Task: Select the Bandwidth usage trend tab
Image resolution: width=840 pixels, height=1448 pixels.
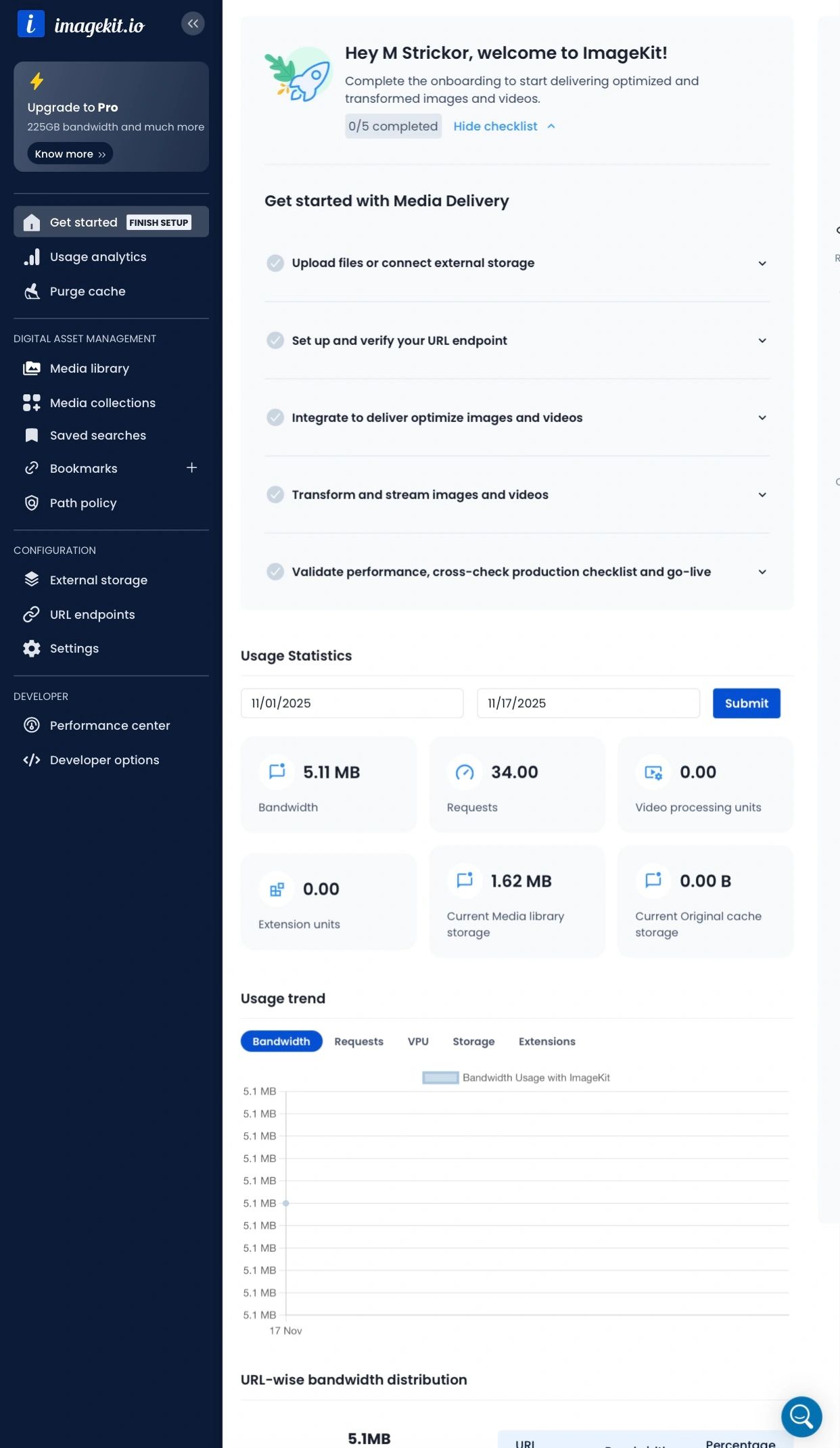Action: (281, 1042)
